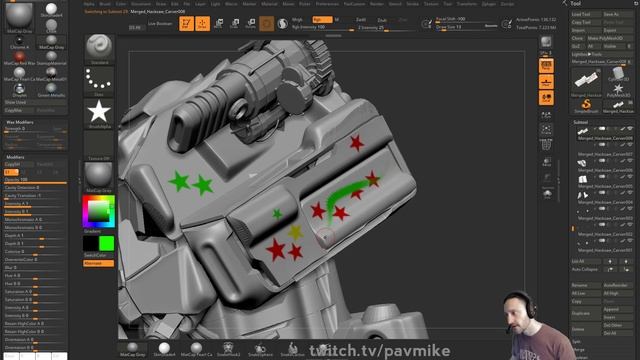
Task: Click Make PolyMesh3D button
Action: 610,38
